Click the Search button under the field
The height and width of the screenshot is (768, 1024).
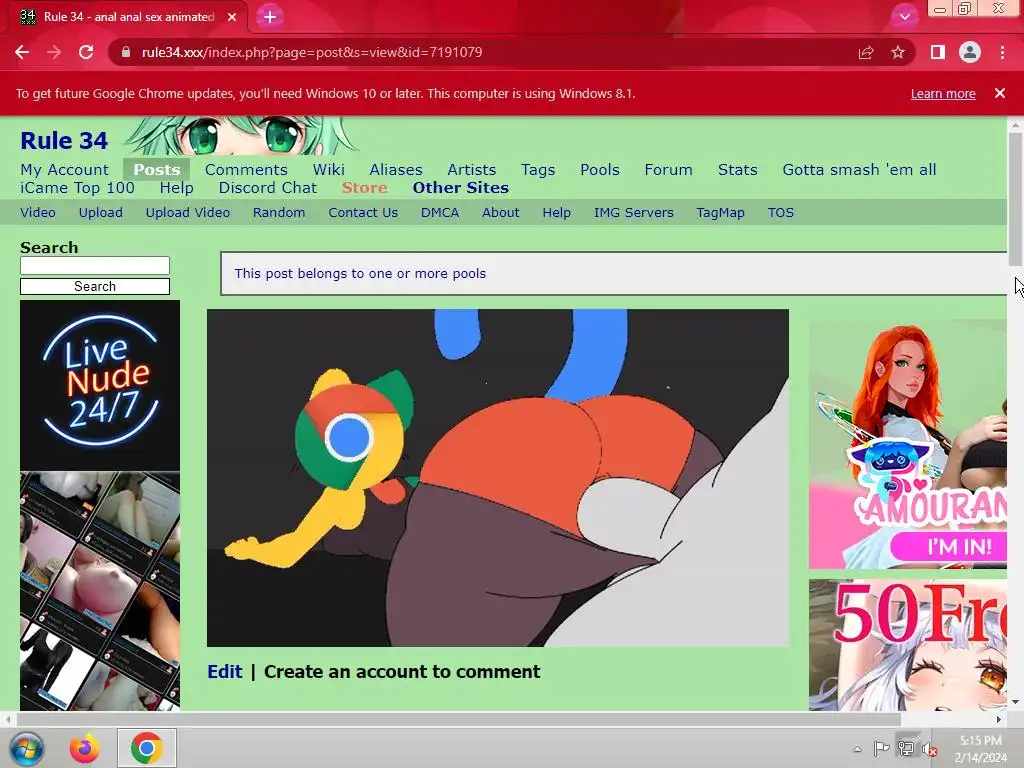95,287
